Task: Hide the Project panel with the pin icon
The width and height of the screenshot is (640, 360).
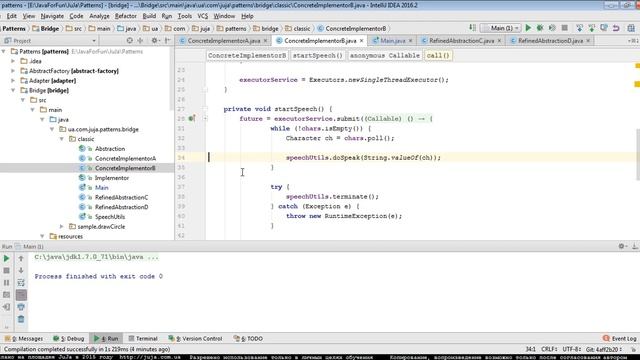Action: 167,40
